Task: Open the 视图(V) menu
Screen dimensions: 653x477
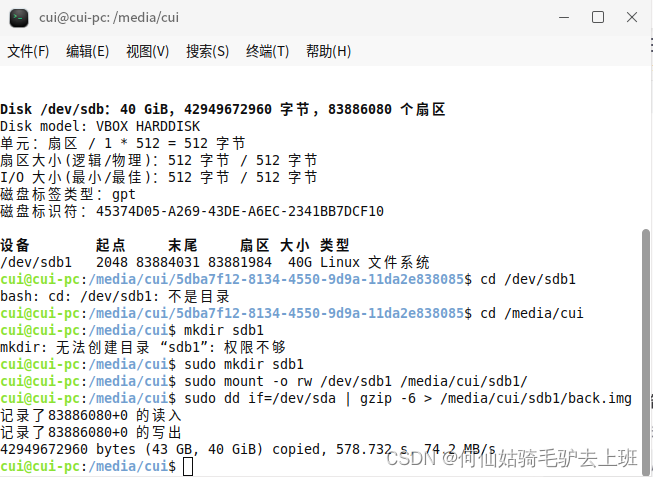Action: point(147,51)
